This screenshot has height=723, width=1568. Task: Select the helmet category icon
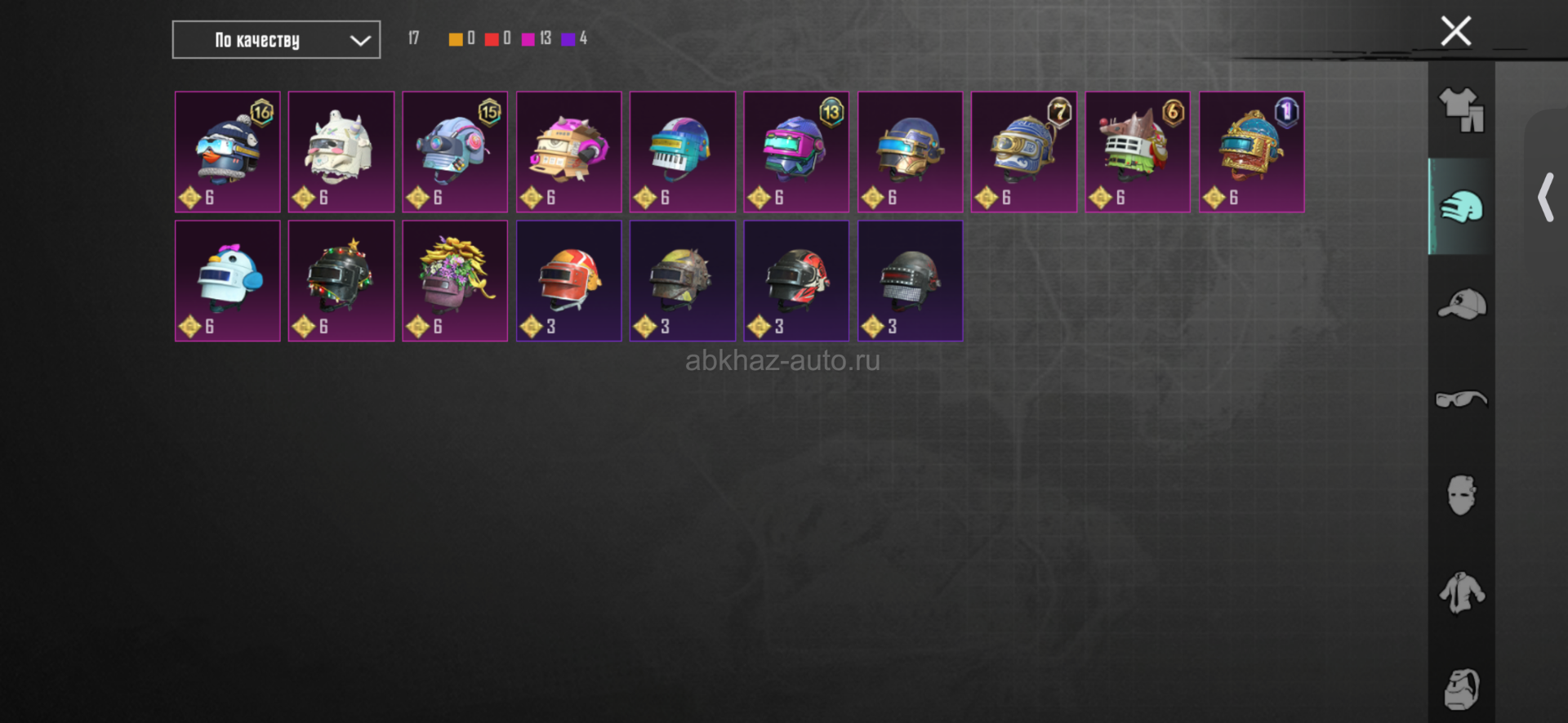point(1462,206)
